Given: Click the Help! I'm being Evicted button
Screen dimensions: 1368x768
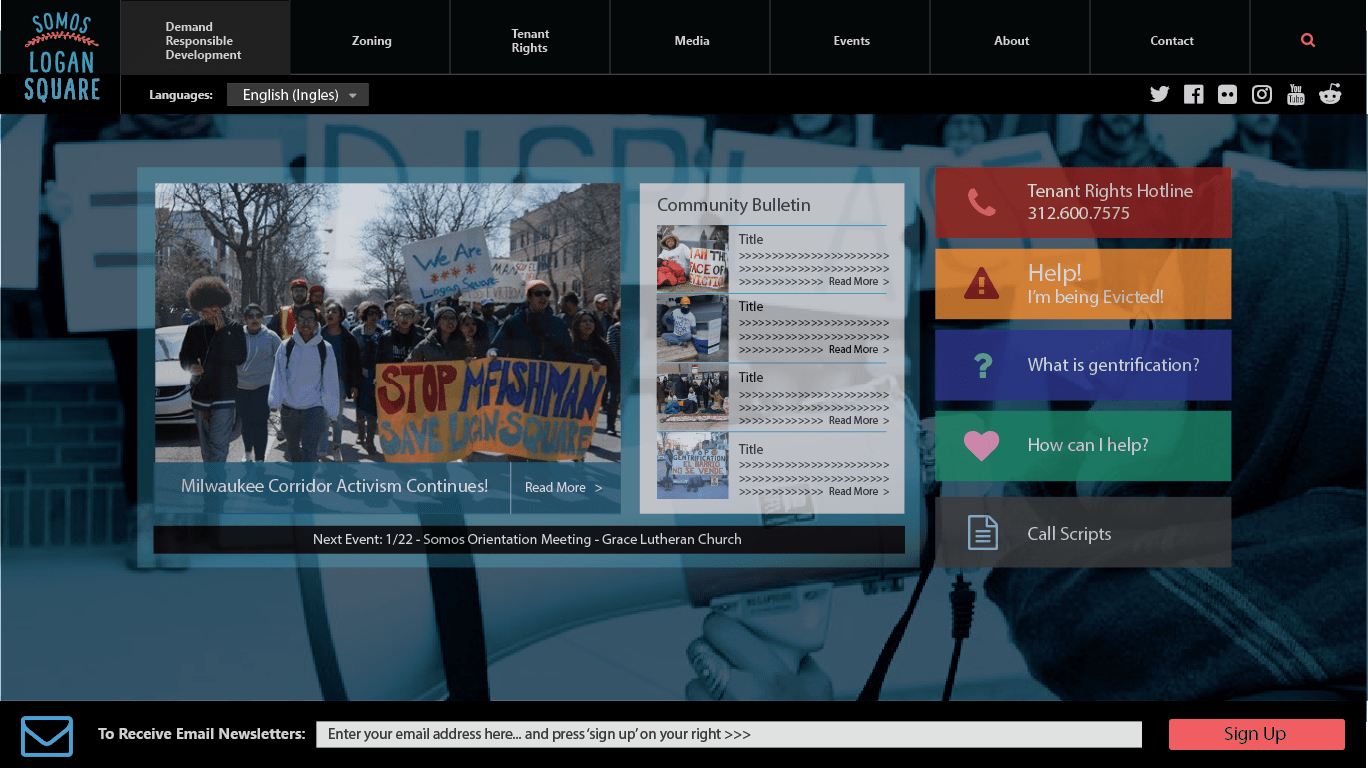Looking at the screenshot, I should 1083,284.
